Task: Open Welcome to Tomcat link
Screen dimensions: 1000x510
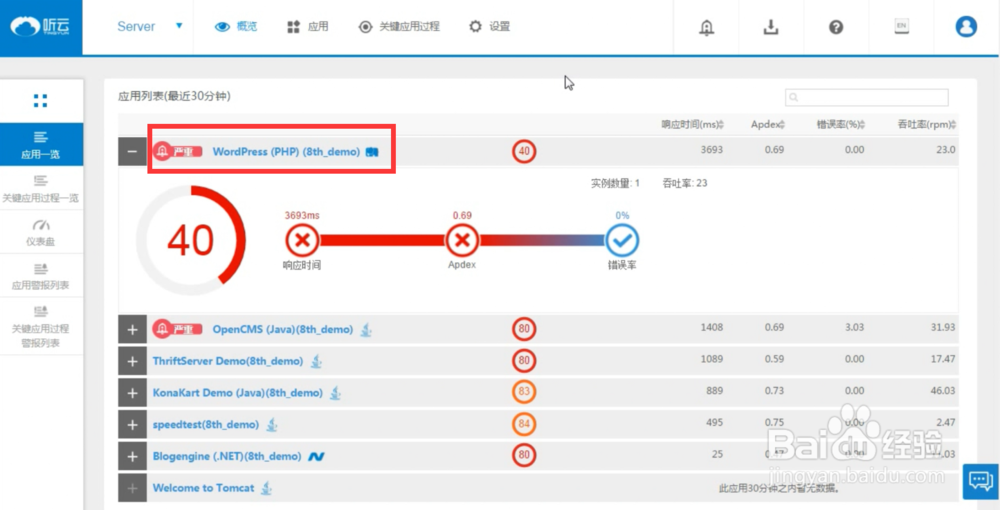Action: click(203, 488)
